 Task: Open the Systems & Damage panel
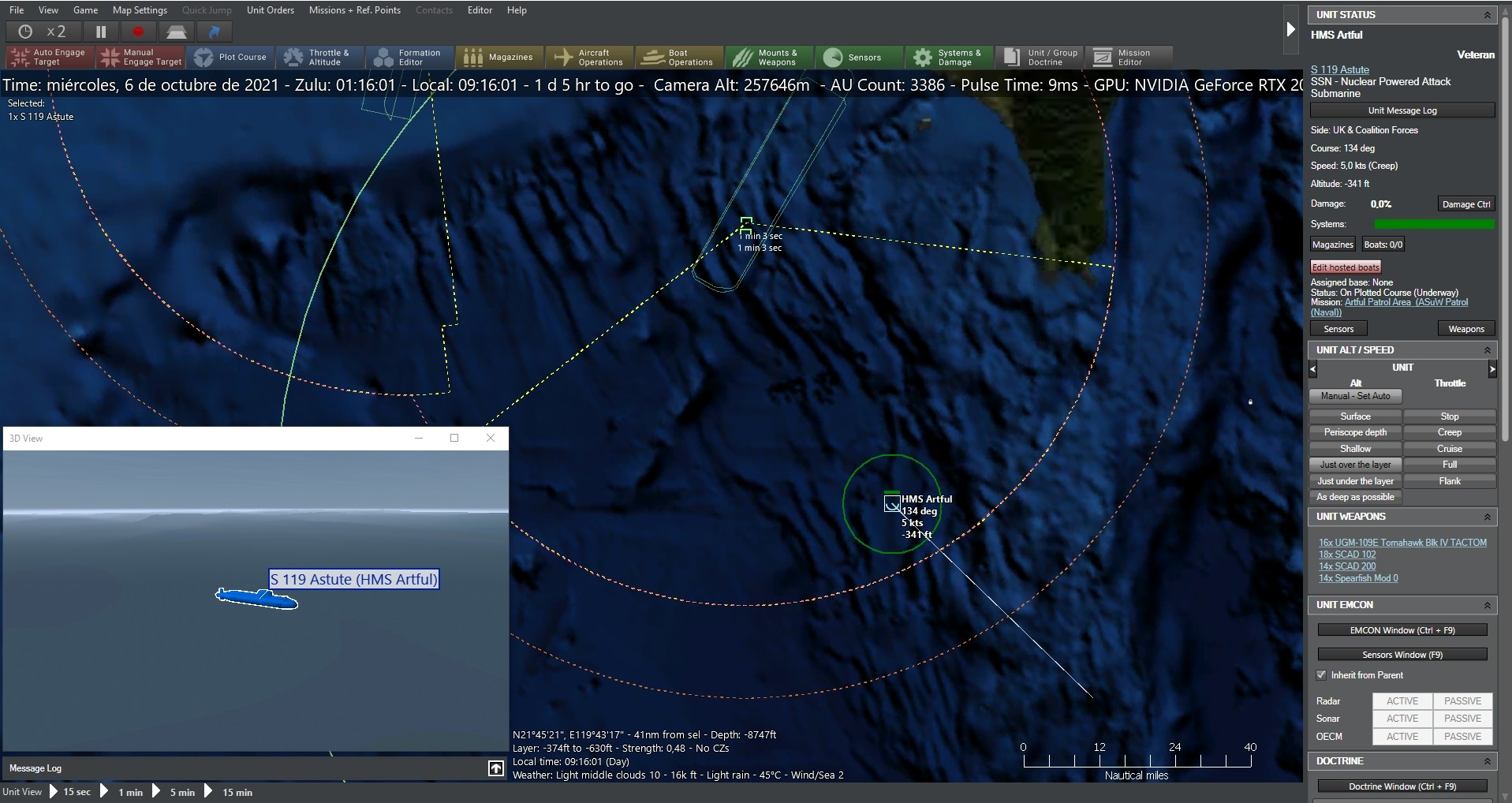point(948,57)
